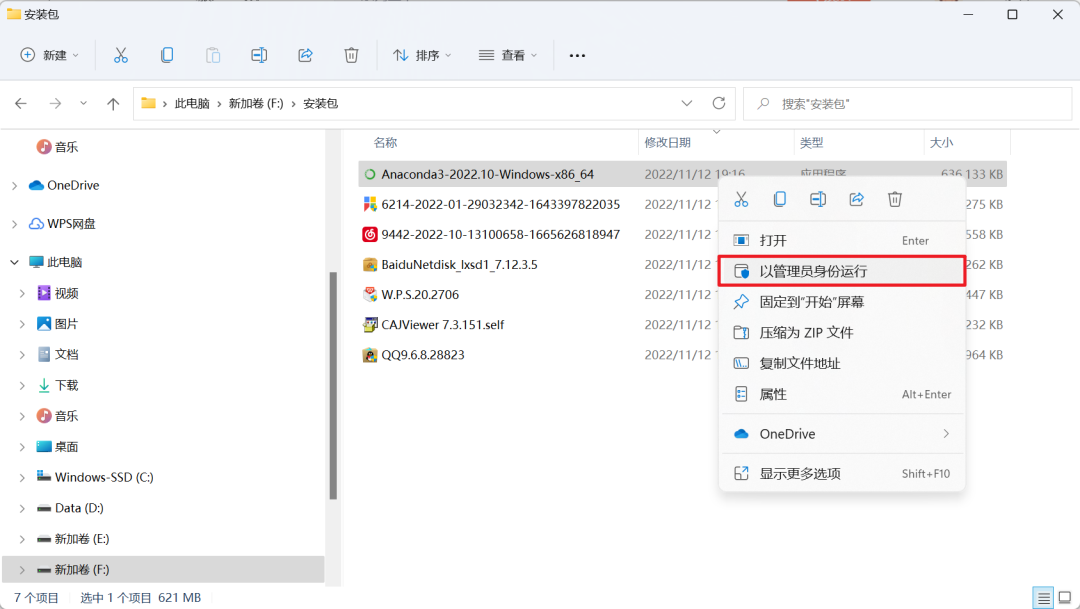Image resolution: width=1080 pixels, height=609 pixels.
Task: Click the Delete trash icon in the toolbar
Action: 351,55
